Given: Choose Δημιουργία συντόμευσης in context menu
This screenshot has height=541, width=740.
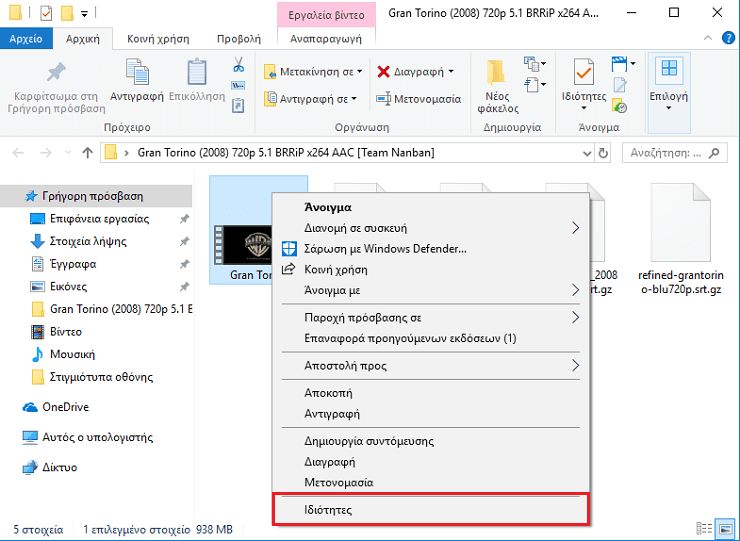Looking at the screenshot, I should click(x=430, y=441).
